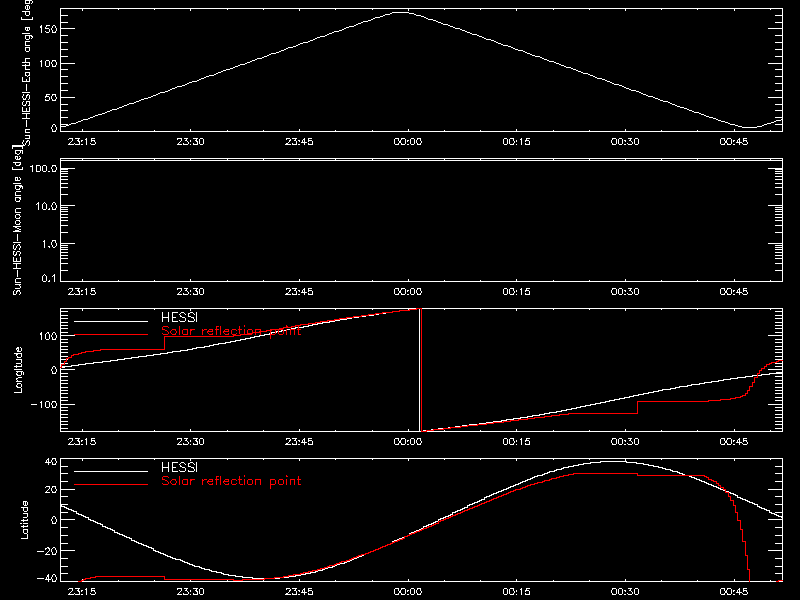Click 23:45 tick label under Longitude plot

tap(299, 441)
